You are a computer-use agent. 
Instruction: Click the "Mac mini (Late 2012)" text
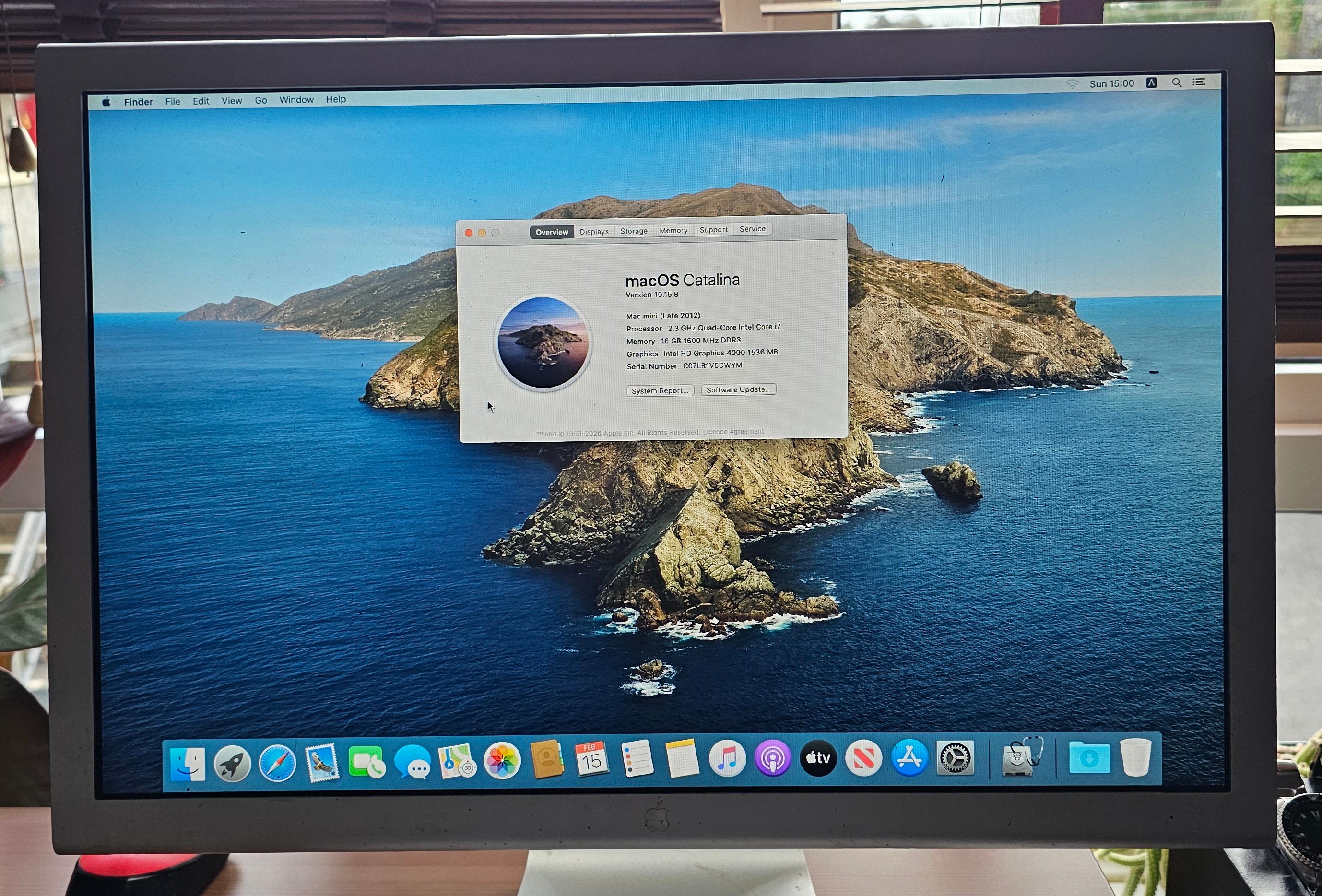point(663,316)
